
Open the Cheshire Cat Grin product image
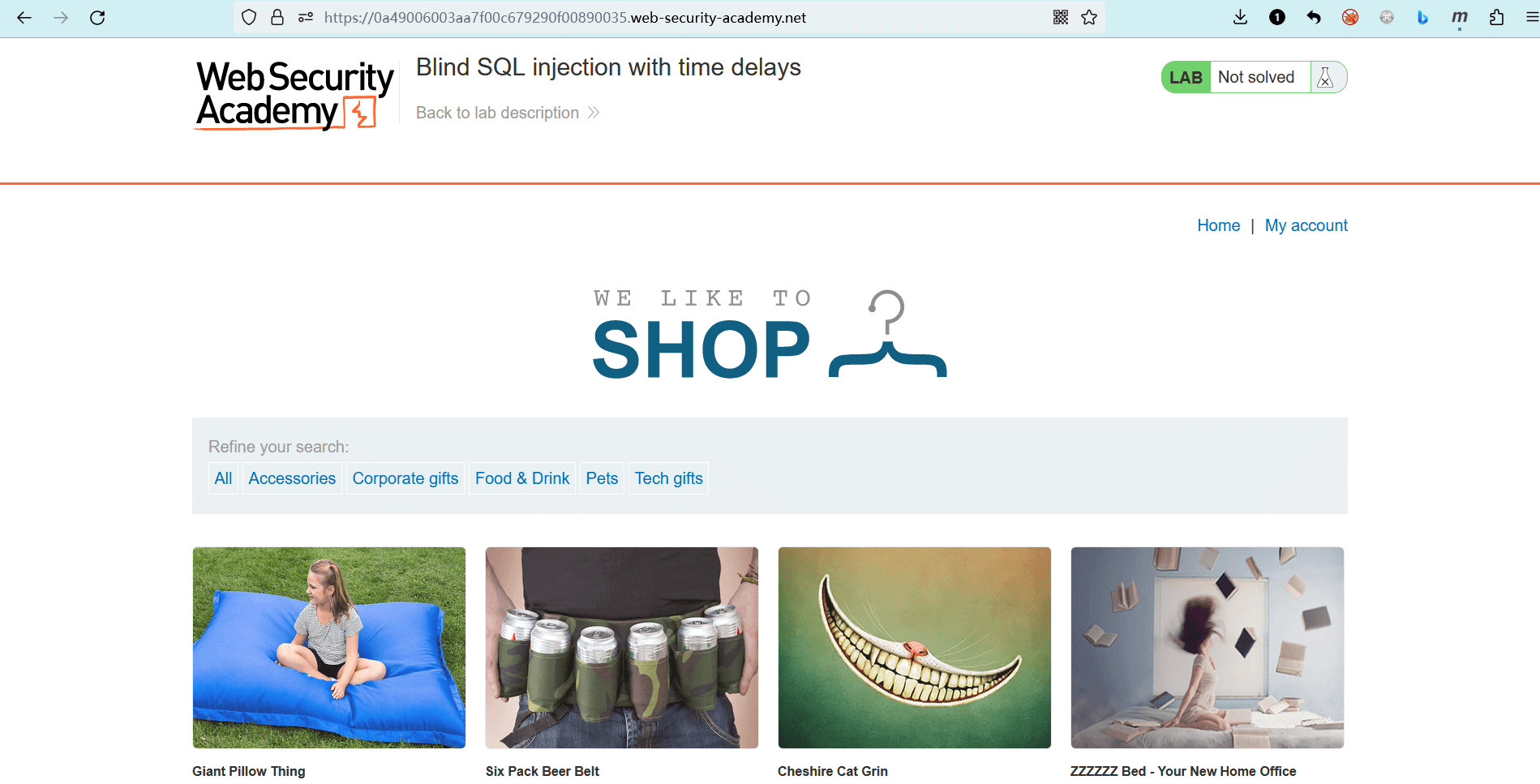pos(915,648)
